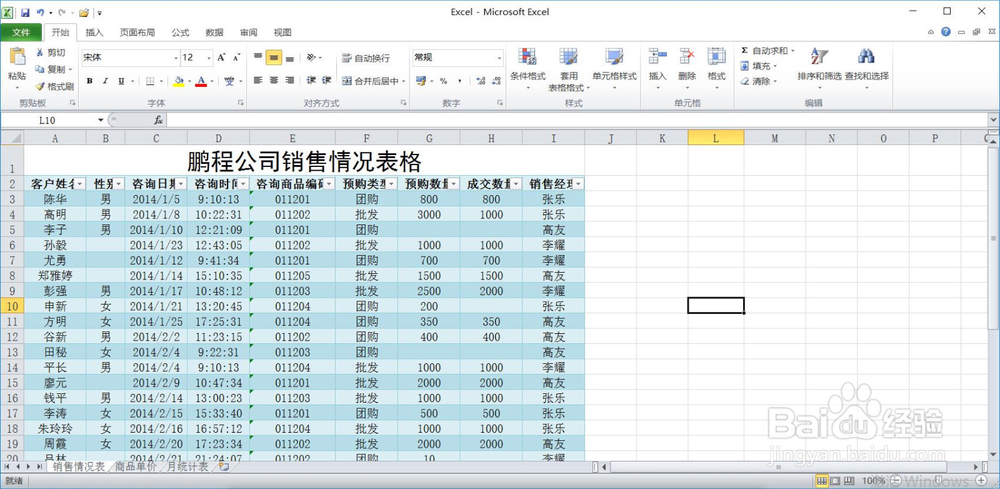The image size is (1000, 489).
Task: Toggle Wrap Text (自动换行)
Action: click(x=365, y=58)
